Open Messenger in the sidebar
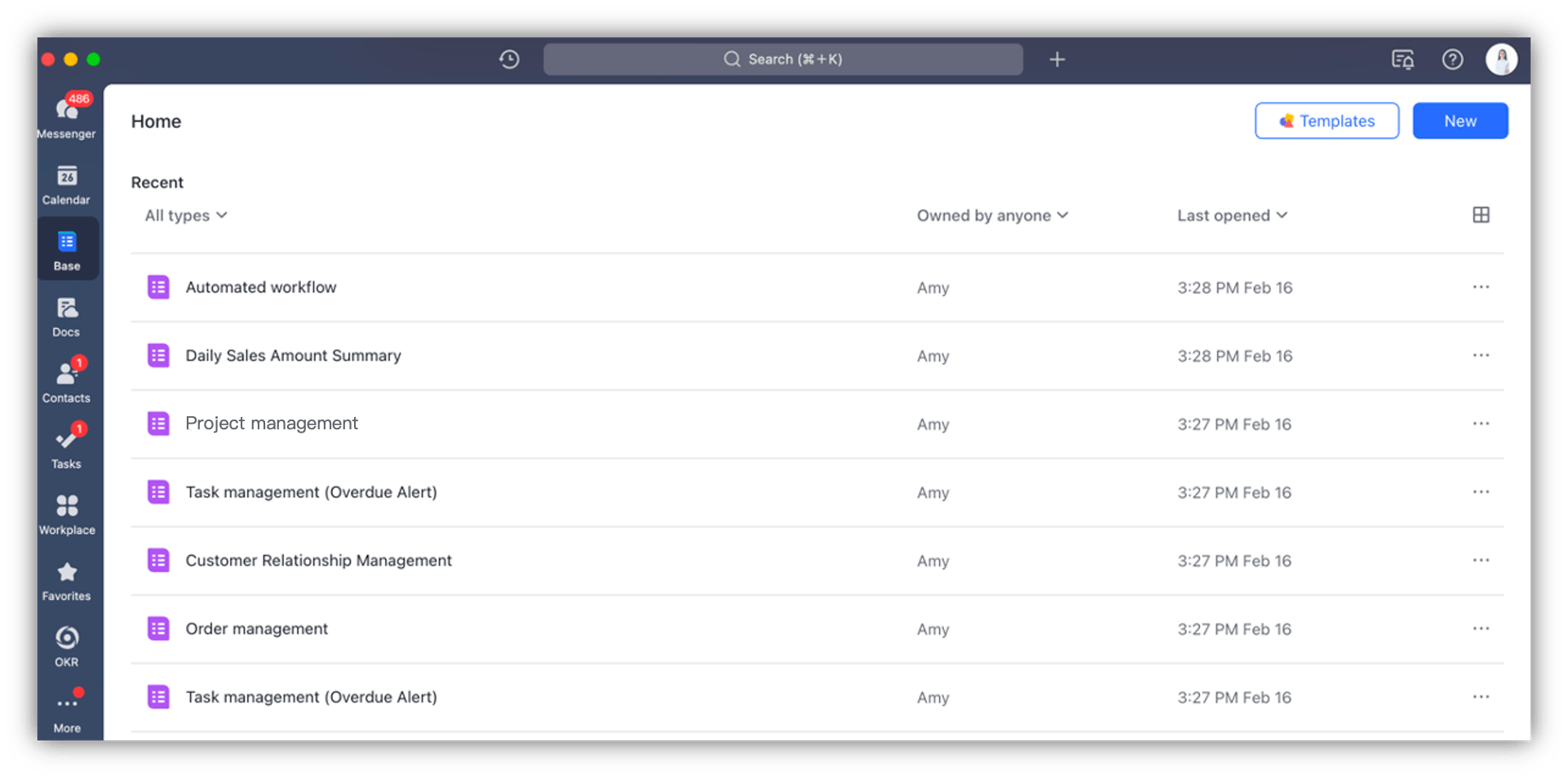 (x=67, y=116)
